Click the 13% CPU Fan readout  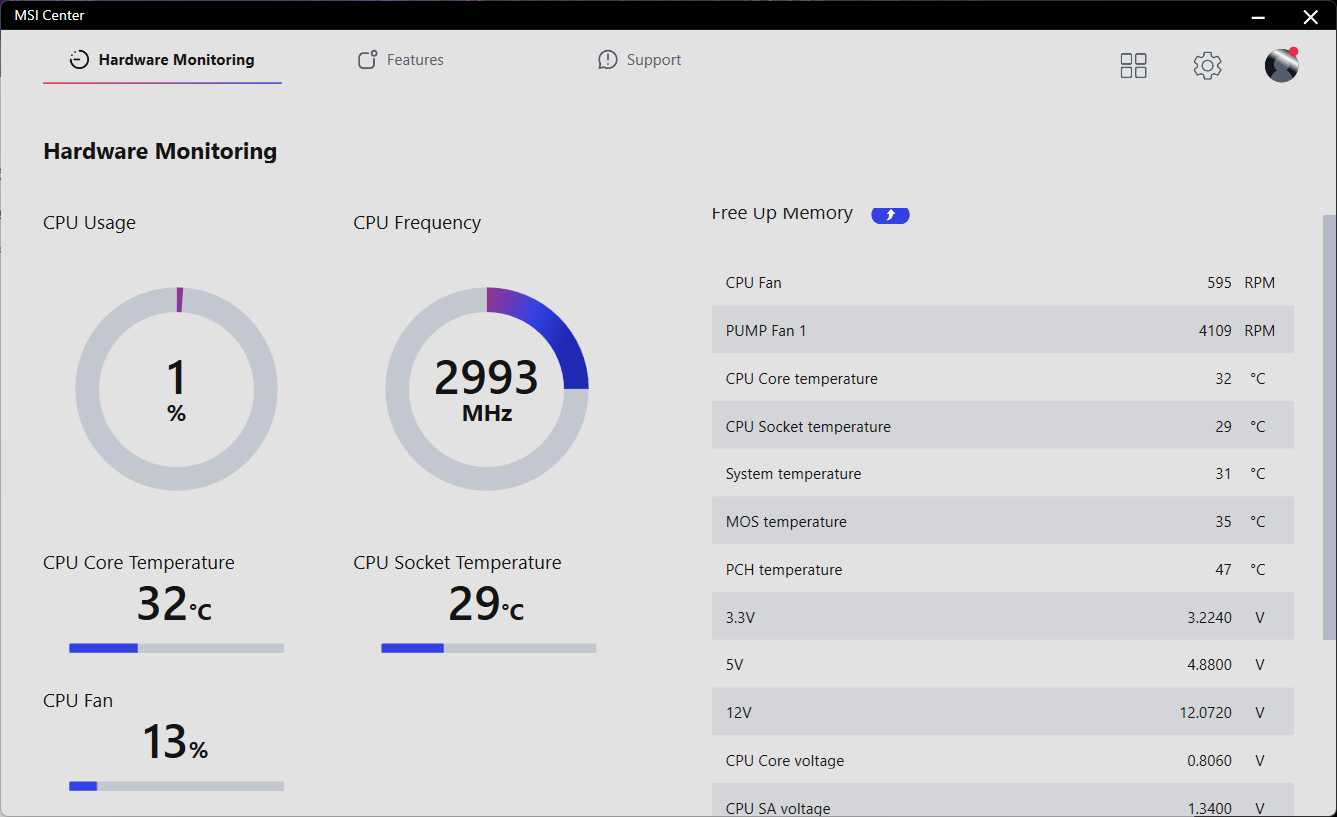175,742
